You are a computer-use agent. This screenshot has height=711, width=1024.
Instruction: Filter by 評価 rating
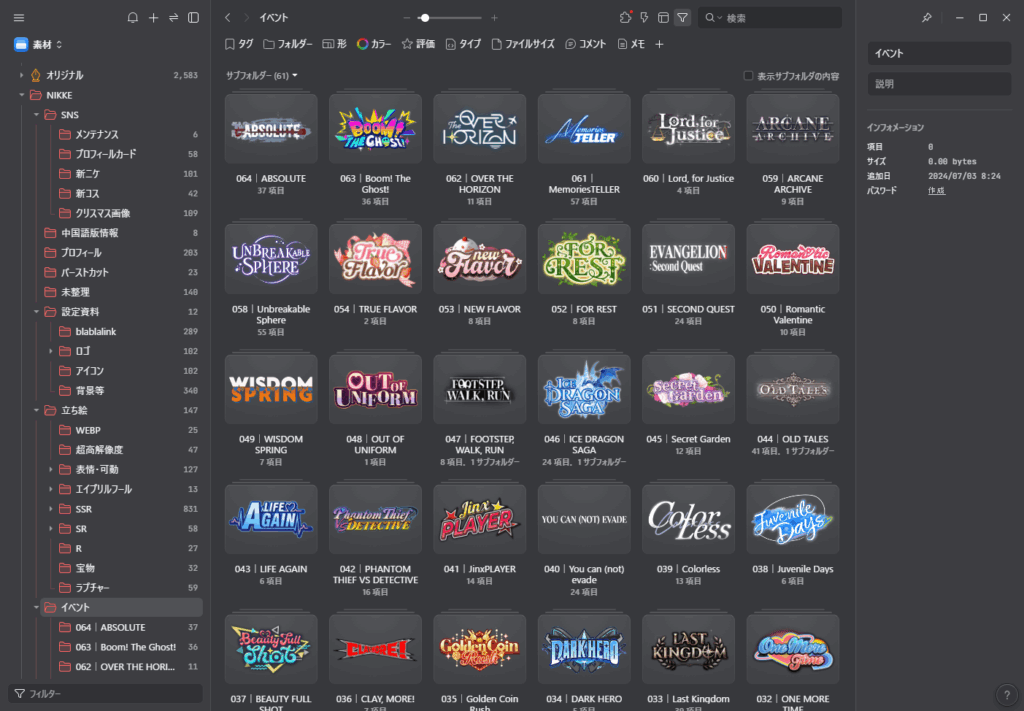point(419,44)
